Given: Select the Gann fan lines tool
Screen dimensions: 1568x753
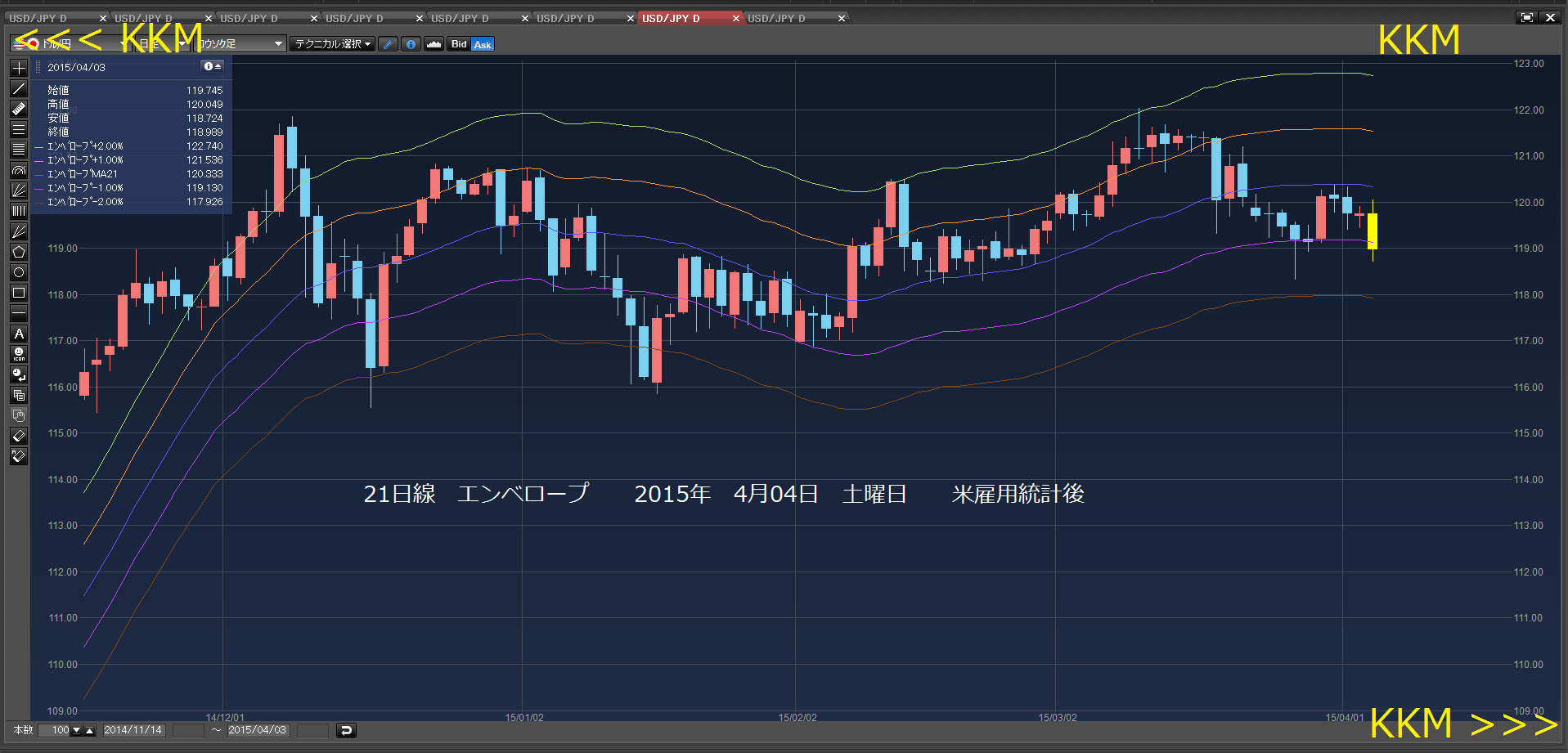Looking at the screenshot, I should [19, 231].
